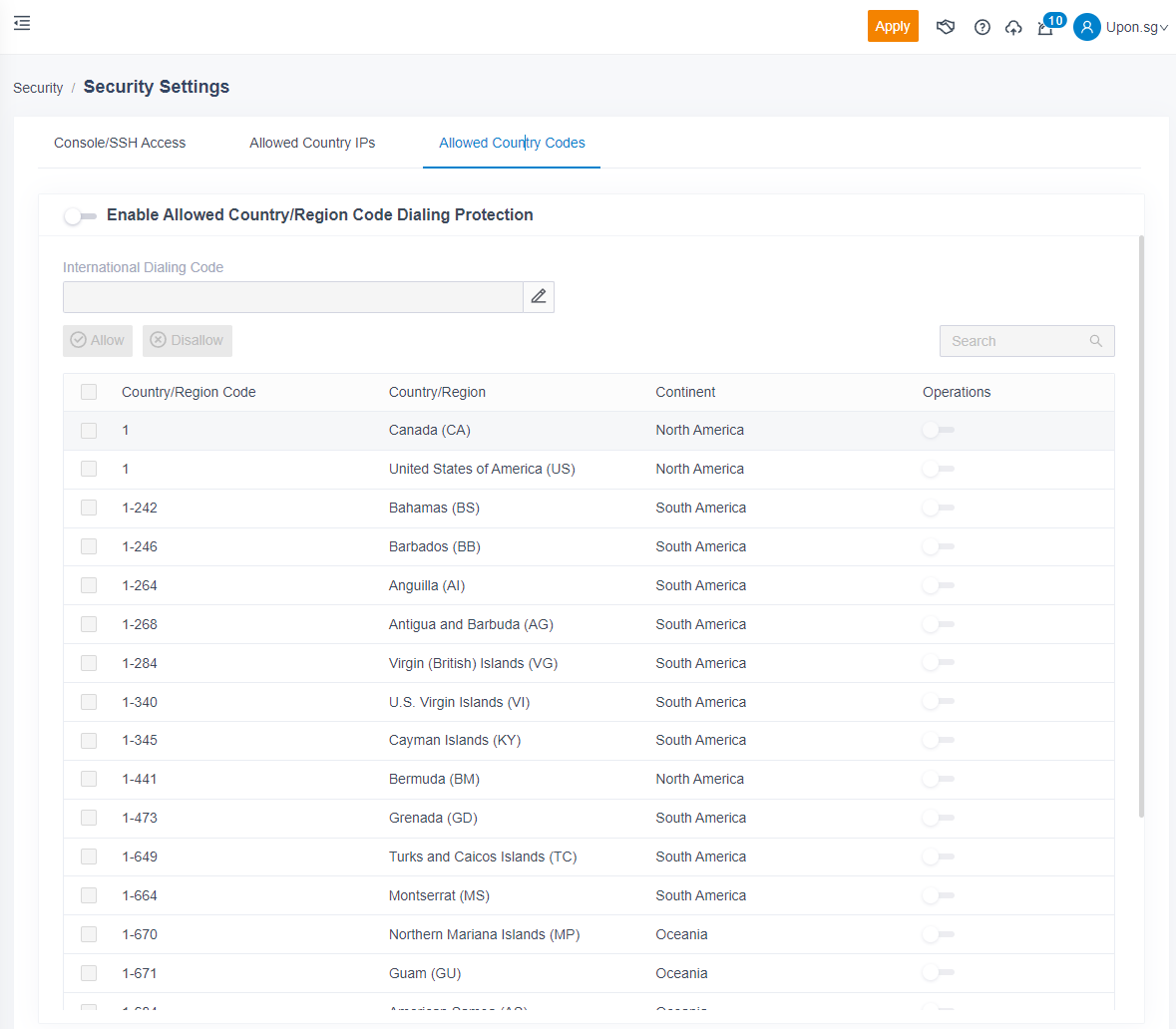Image resolution: width=1176 pixels, height=1029 pixels.
Task: Switch to Console/SSH Access tab
Action: [x=120, y=143]
